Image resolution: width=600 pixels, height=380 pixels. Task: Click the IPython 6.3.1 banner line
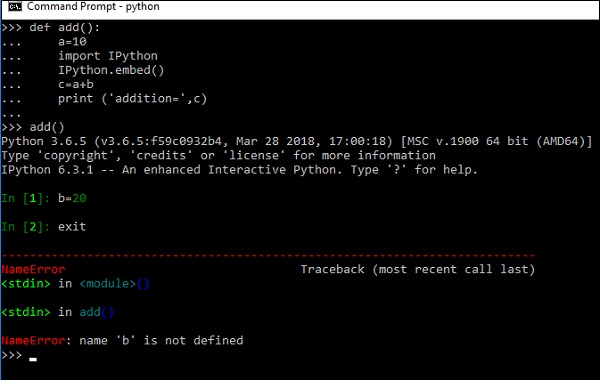click(x=240, y=170)
